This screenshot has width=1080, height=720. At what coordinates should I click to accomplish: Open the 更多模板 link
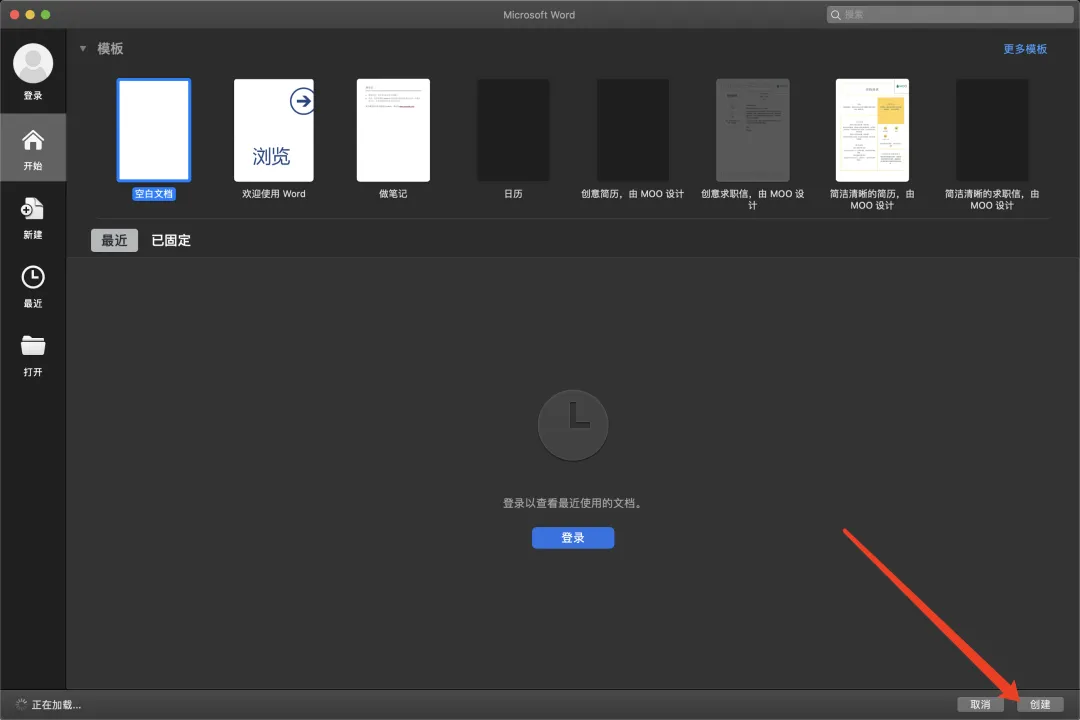point(1025,49)
